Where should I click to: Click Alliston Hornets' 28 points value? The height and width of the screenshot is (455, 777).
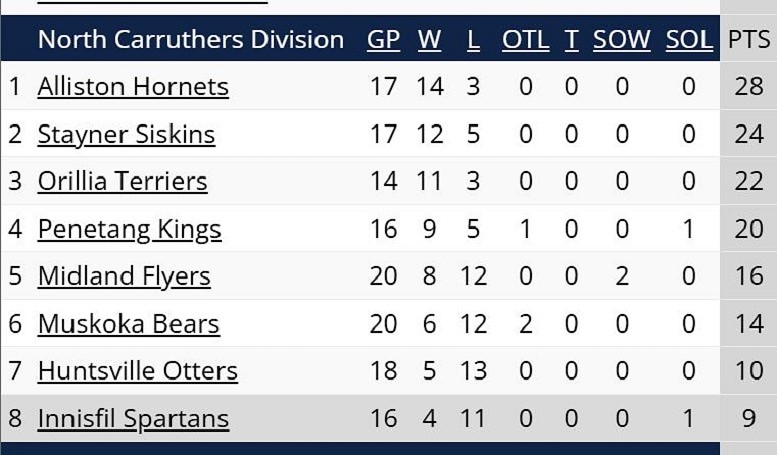click(749, 87)
